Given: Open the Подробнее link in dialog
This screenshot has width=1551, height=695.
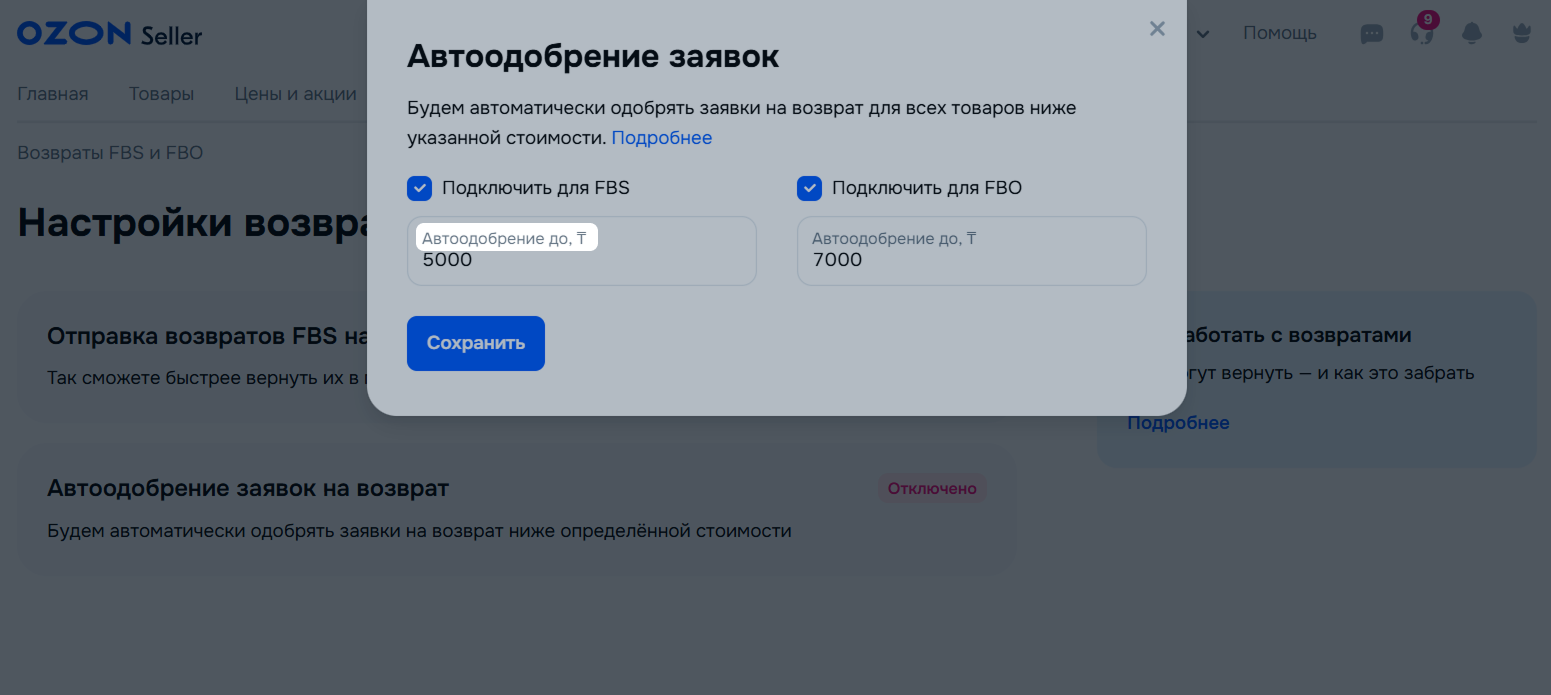Looking at the screenshot, I should click(661, 138).
